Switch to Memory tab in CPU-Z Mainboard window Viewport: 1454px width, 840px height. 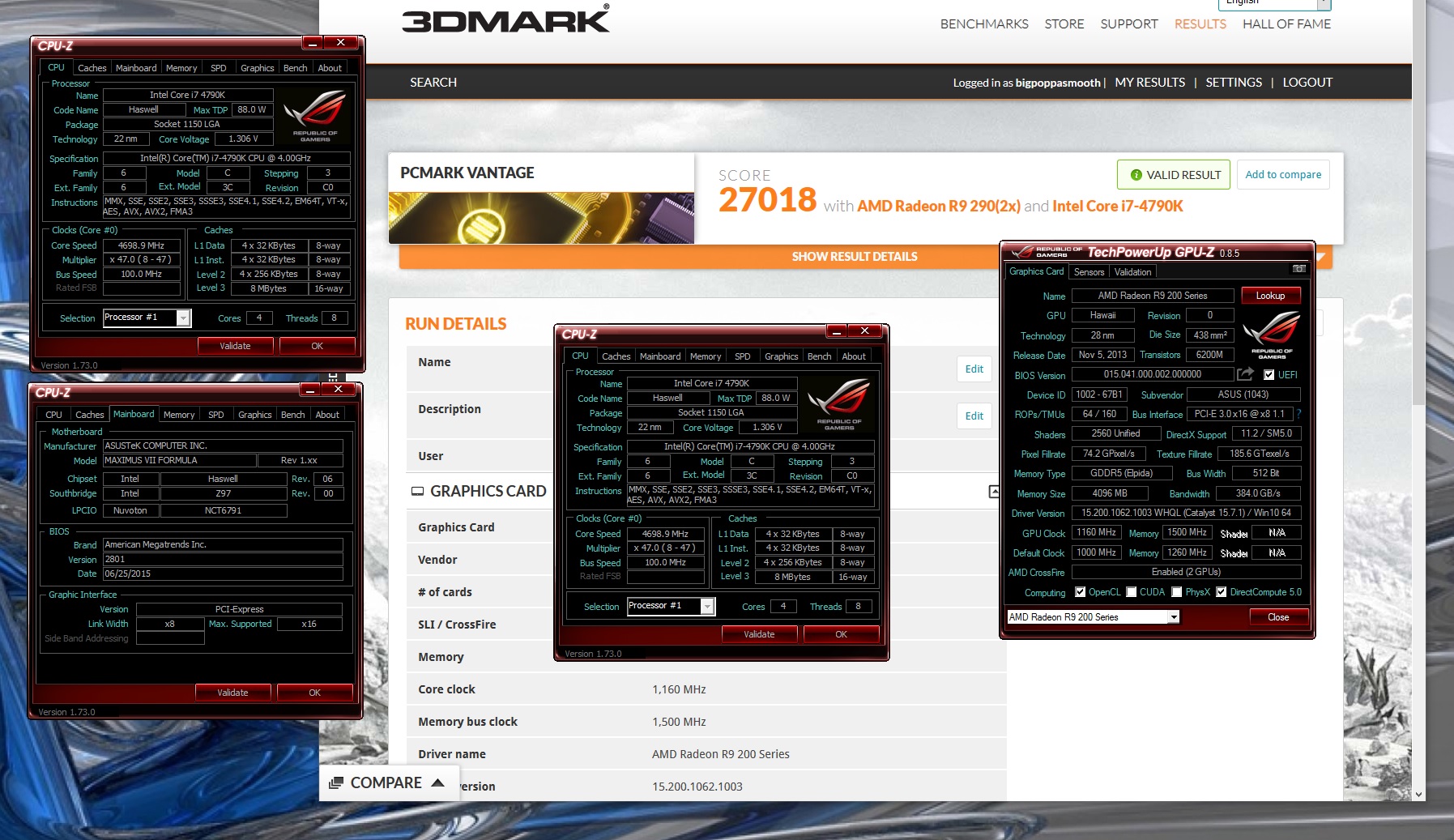179,415
